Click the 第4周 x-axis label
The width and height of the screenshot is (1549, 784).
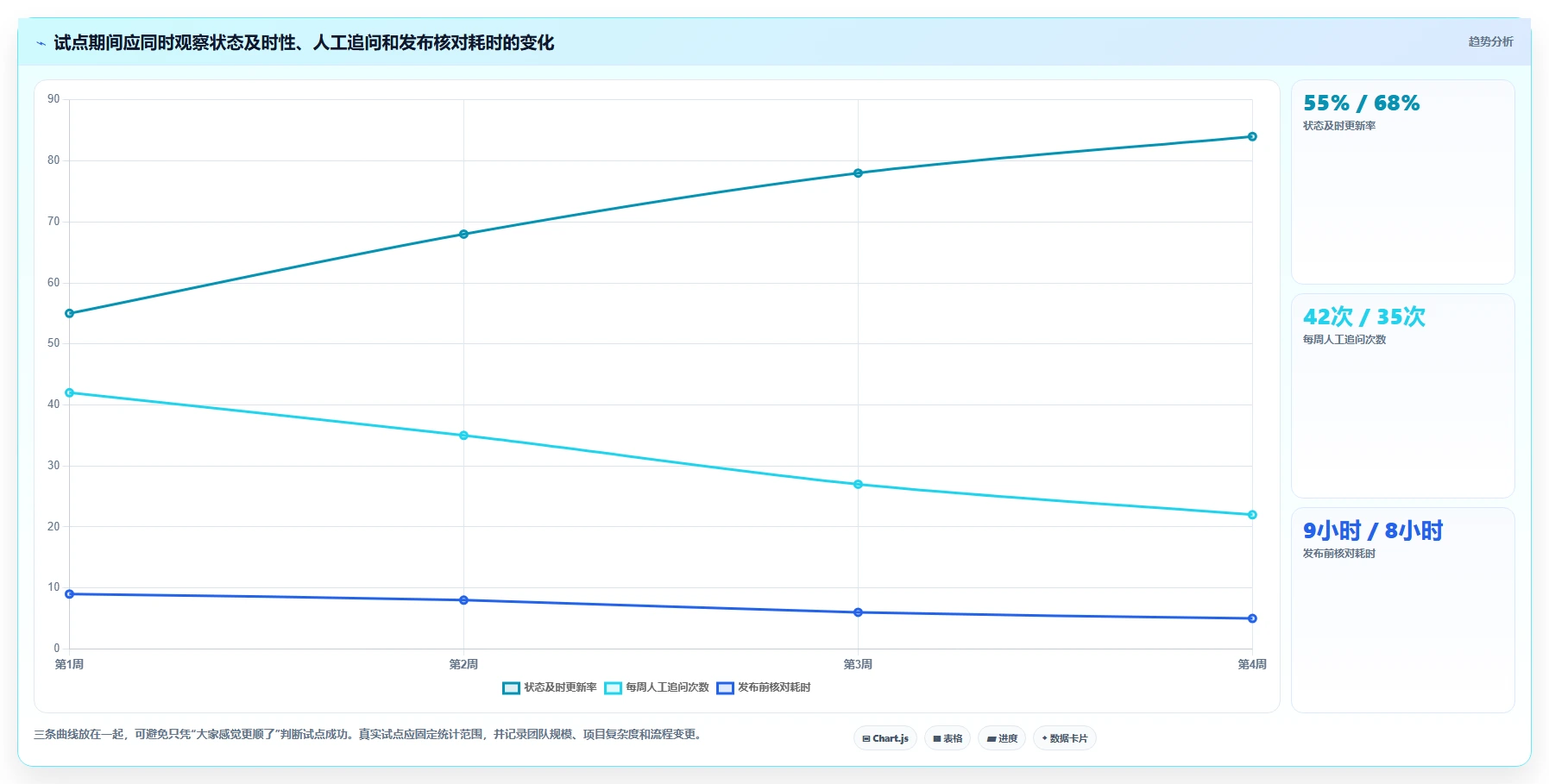click(x=1252, y=664)
